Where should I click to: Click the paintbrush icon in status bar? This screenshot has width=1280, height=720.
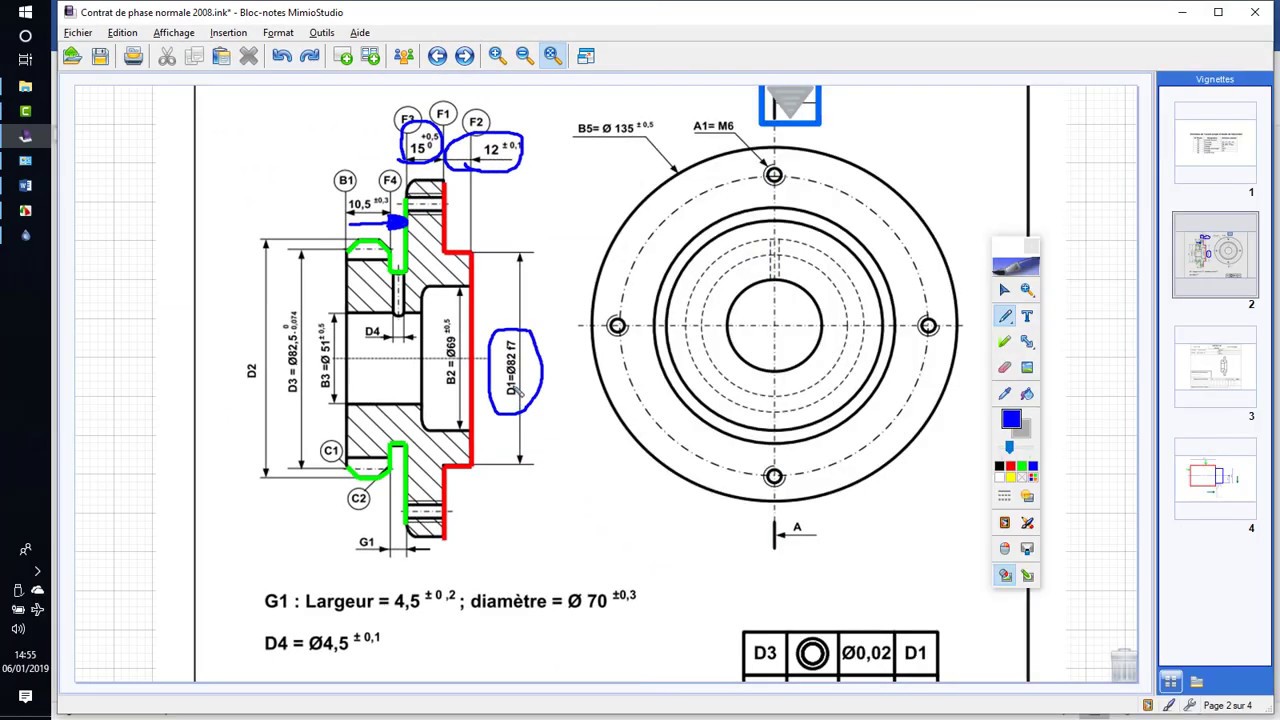(x=1169, y=706)
